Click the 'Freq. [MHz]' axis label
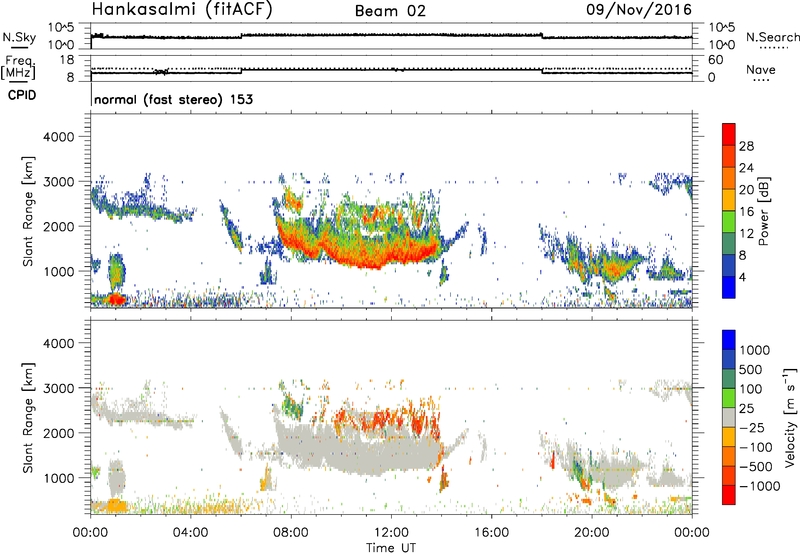 coord(18,68)
